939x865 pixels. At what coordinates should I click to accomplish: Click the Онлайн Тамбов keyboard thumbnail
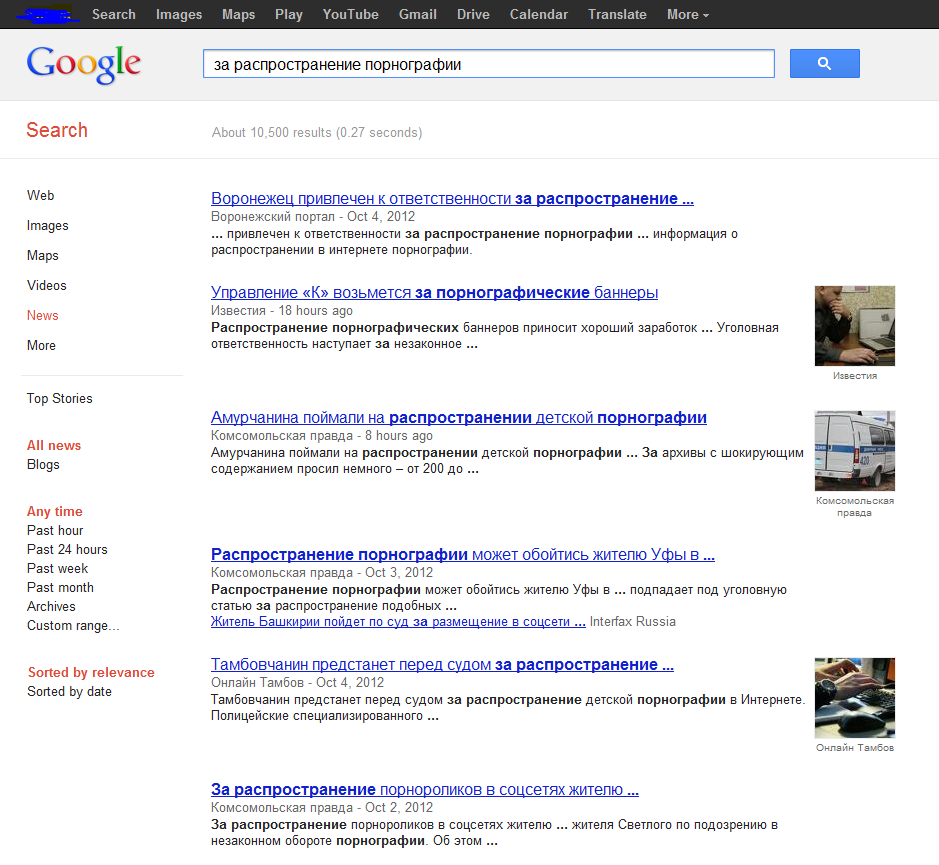855,698
